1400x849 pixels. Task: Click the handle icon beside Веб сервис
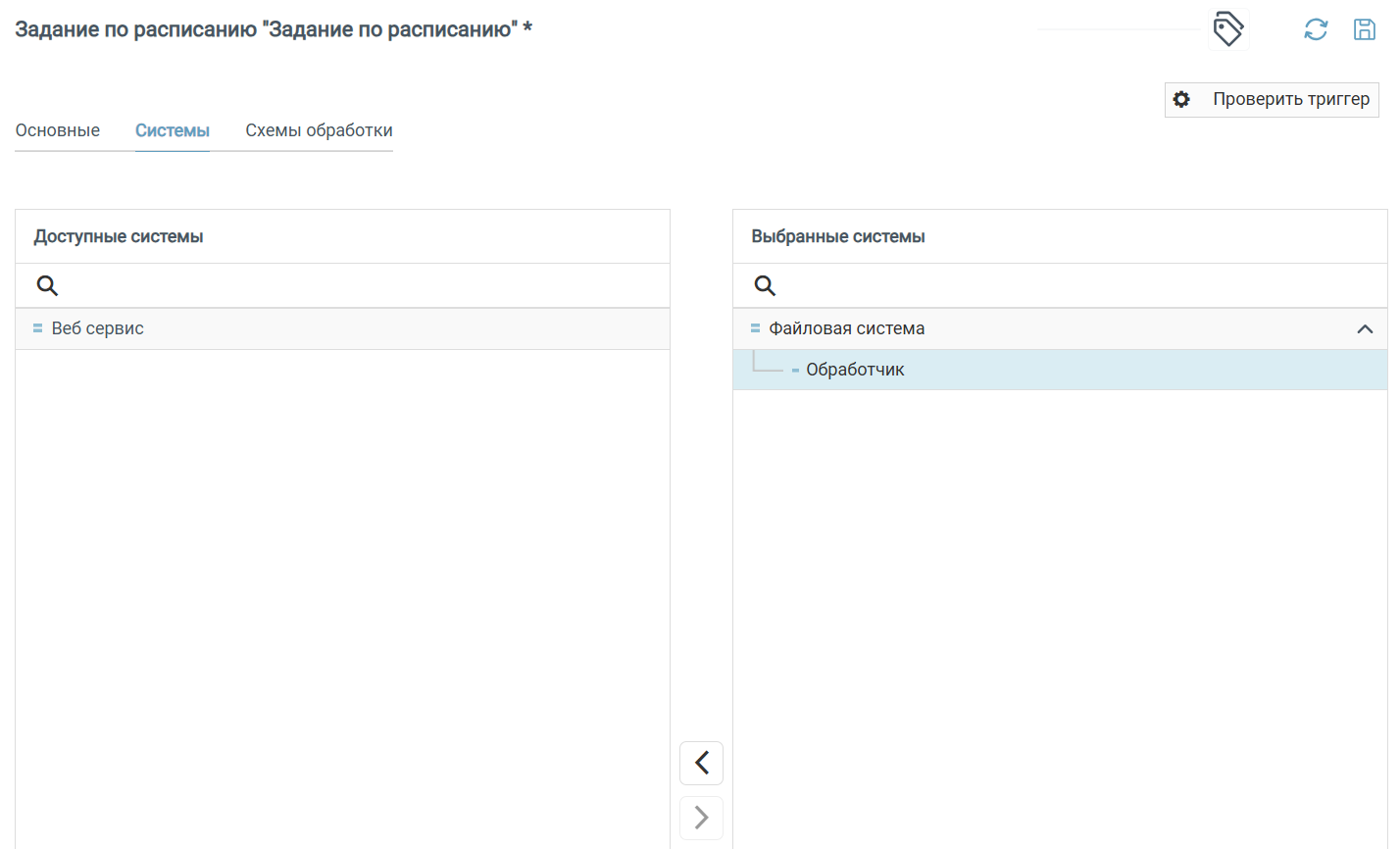point(37,328)
